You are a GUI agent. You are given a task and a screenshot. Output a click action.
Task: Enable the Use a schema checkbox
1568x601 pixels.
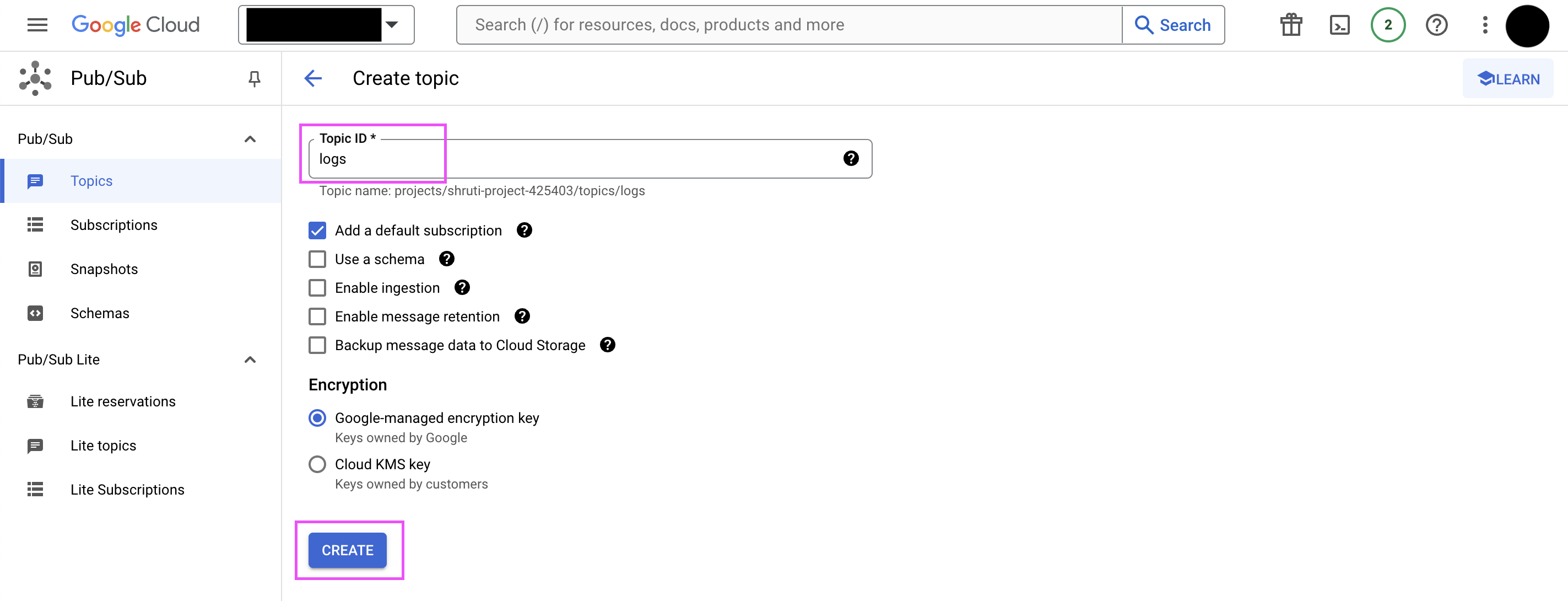317,259
